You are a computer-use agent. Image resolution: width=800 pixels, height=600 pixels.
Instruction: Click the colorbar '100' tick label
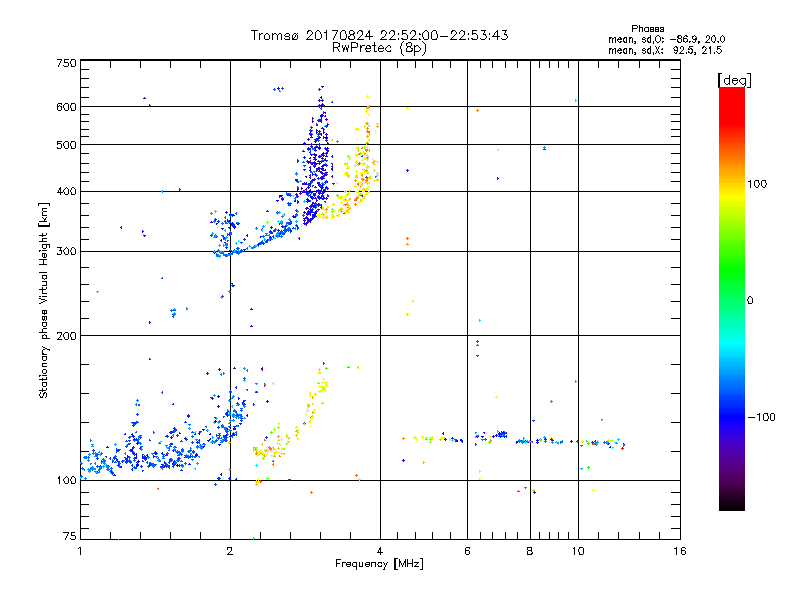757,184
